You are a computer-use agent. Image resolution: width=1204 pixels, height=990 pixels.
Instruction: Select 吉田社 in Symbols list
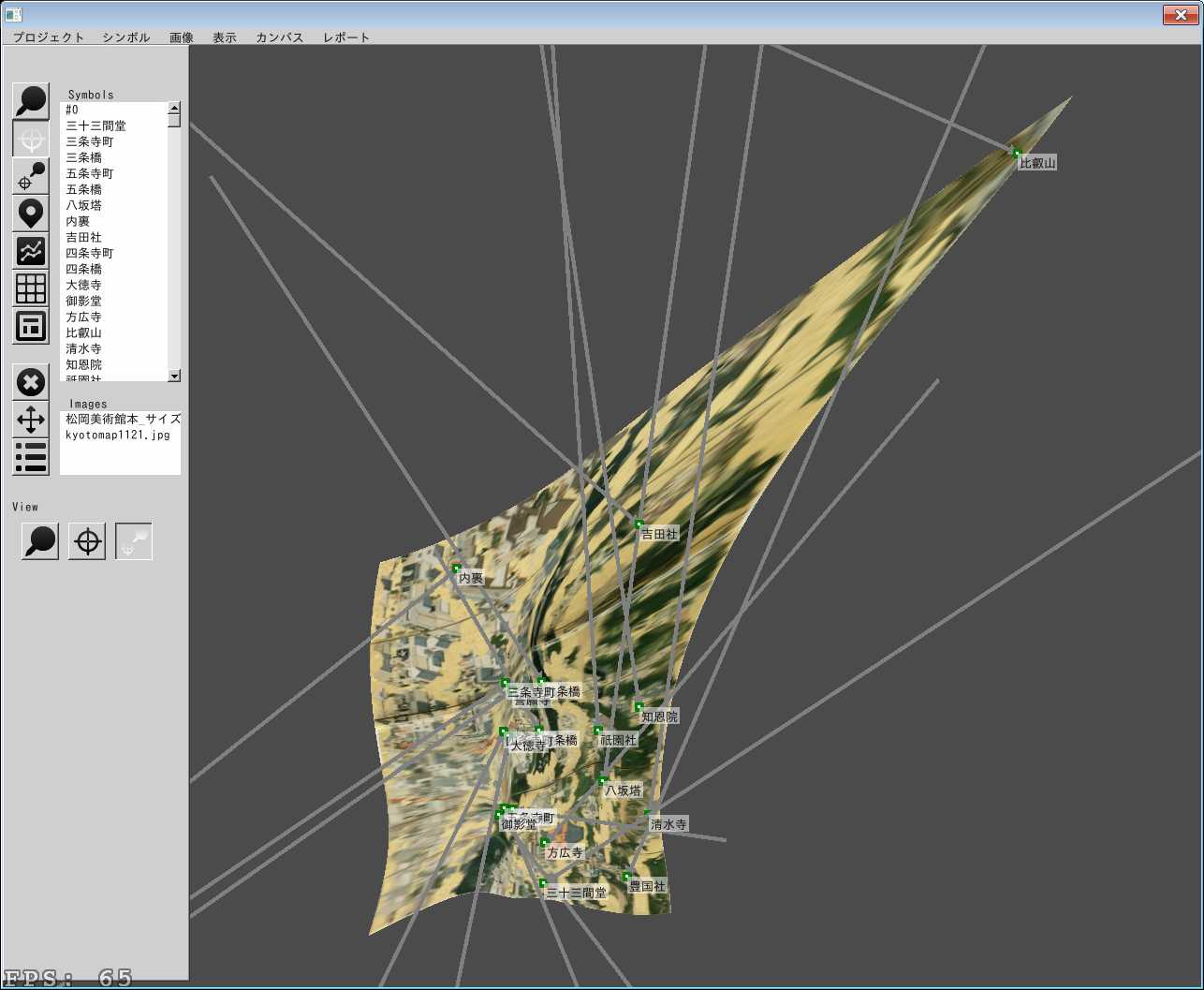[x=113, y=237]
